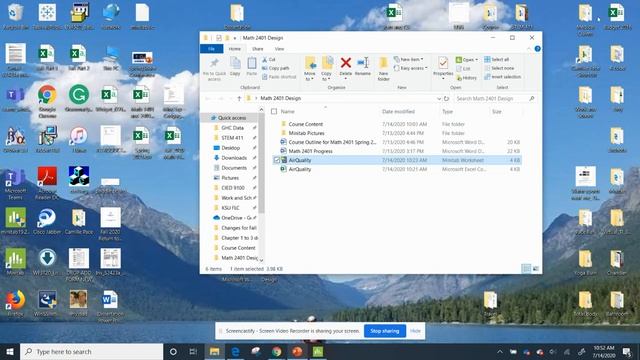Click the Search Math 2401 Design box

(x=494, y=98)
